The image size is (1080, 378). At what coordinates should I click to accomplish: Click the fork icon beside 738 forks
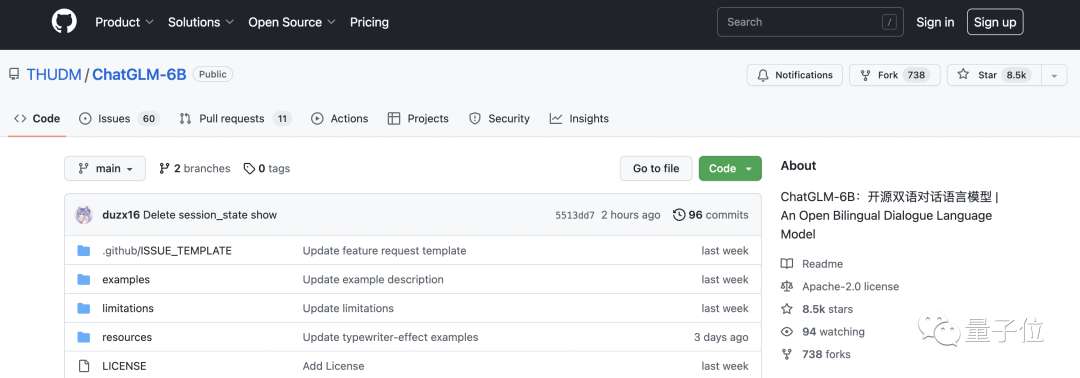(x=787, y=355)
